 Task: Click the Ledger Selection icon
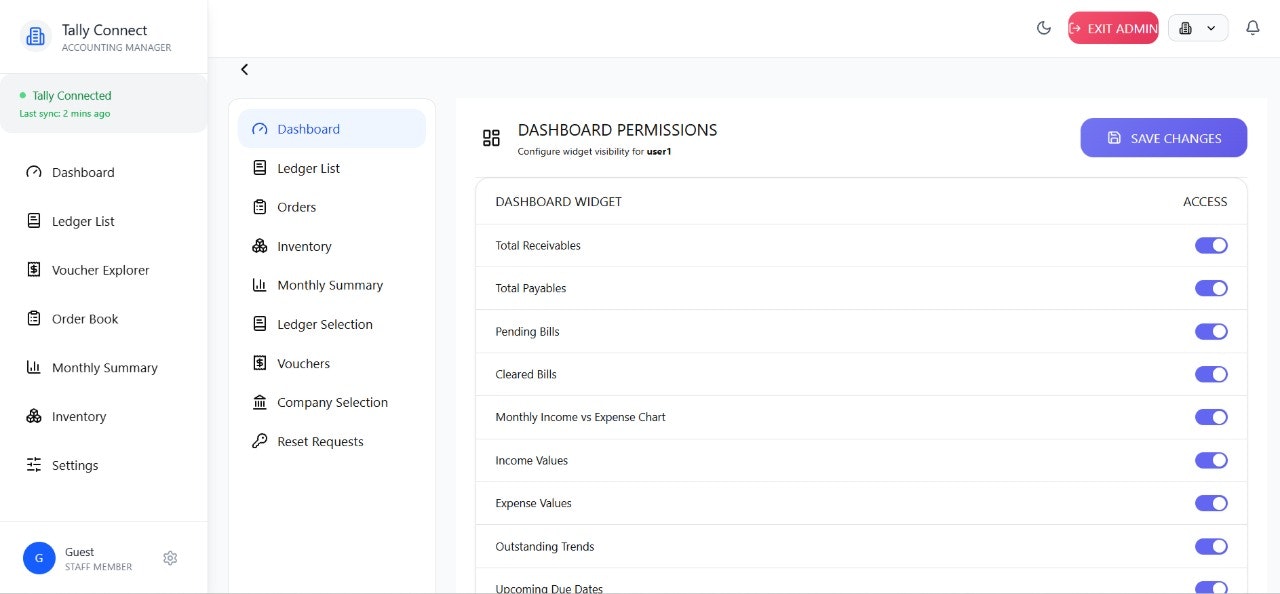coord(260,324)
